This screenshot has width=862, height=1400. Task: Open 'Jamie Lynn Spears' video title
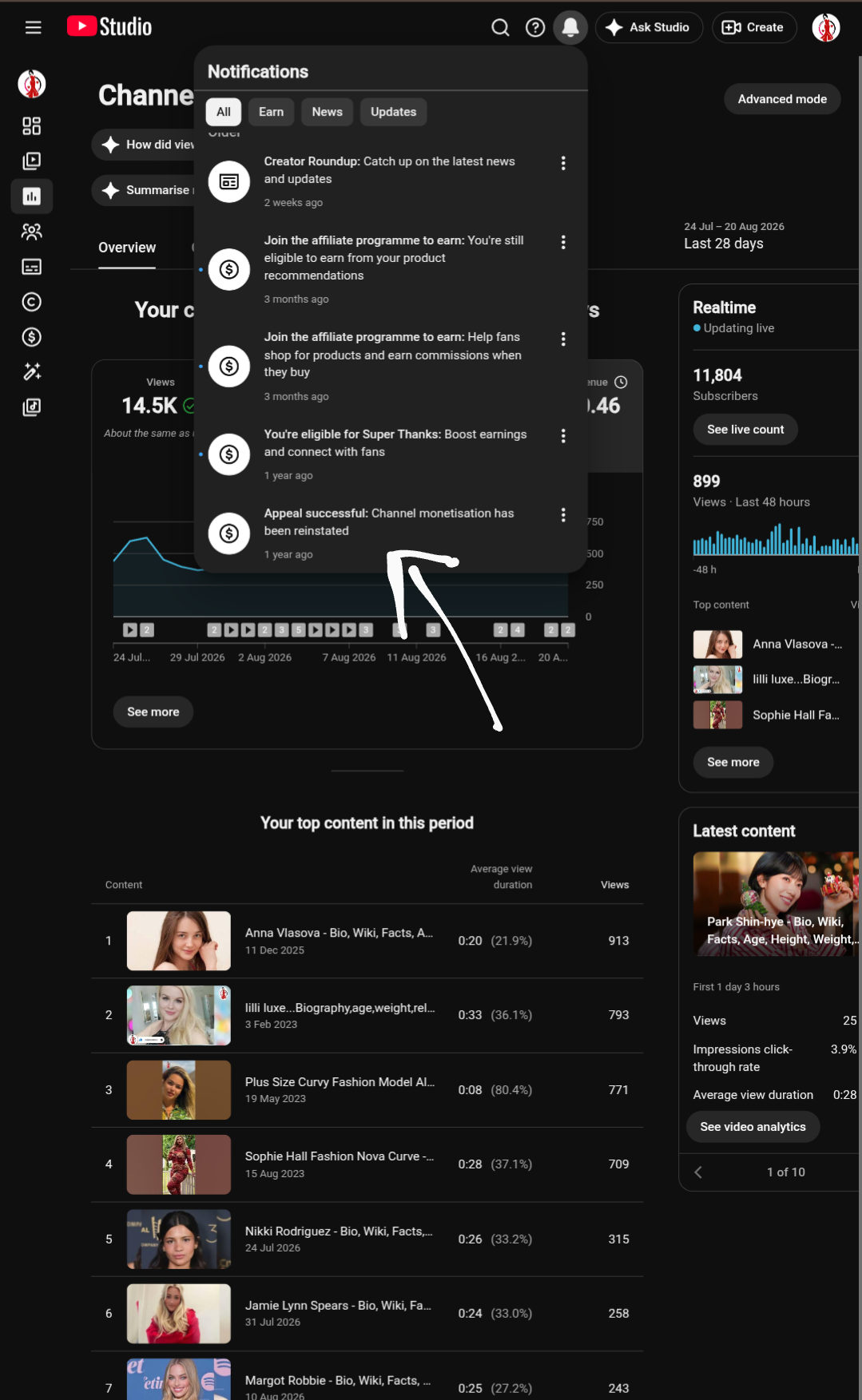(x=338, y=1306)
